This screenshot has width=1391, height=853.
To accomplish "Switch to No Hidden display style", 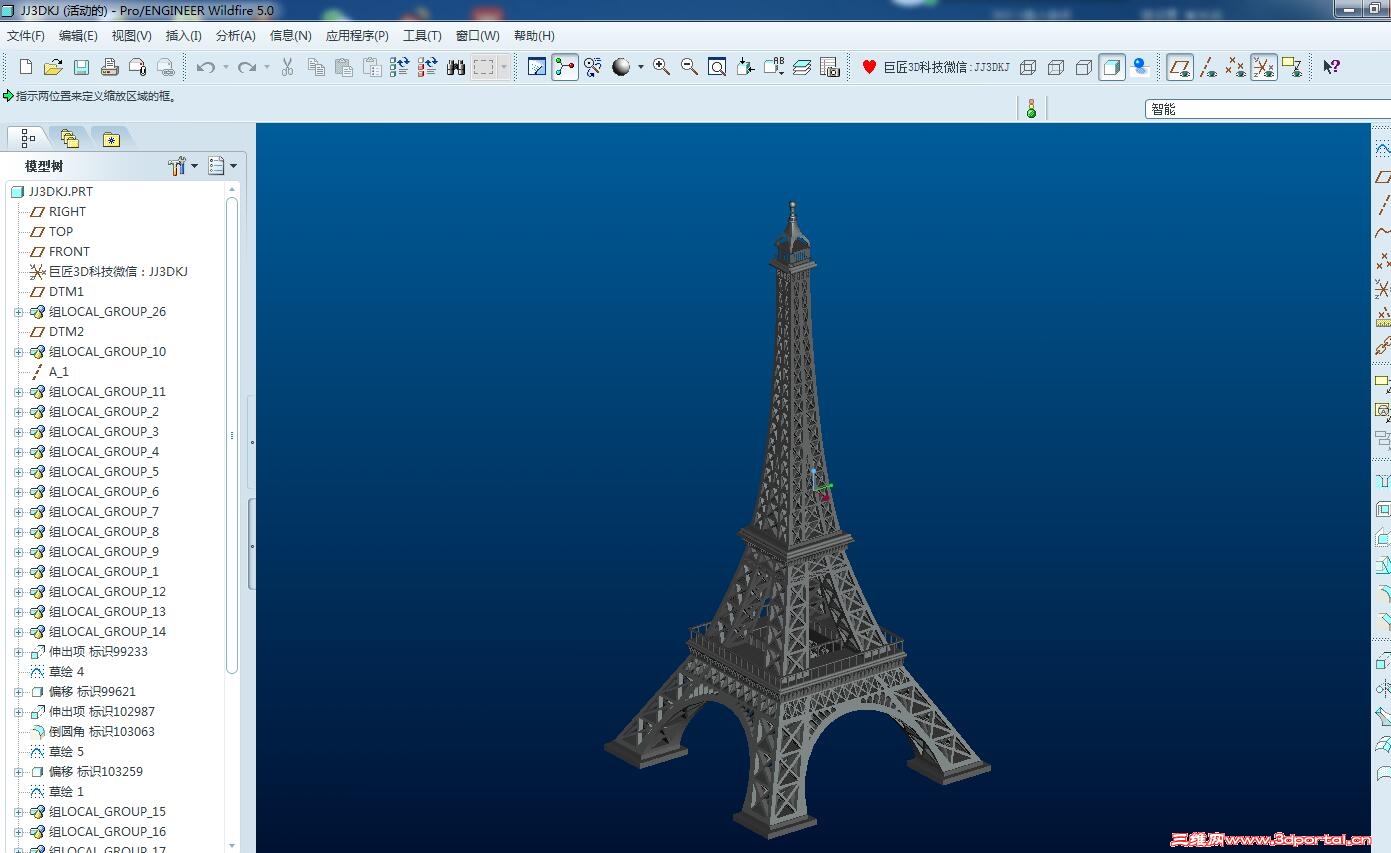I will 1084,67.
